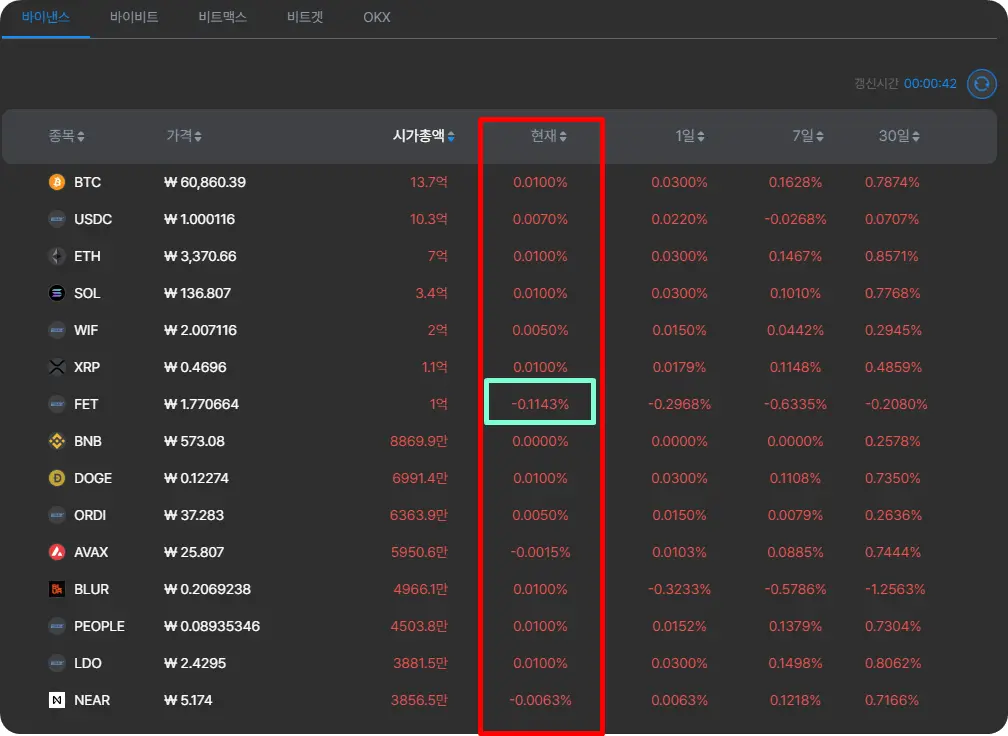Click the LDO 30-day rate 0.8062%
The width and height of the screenshot is (1008, 736).
pos(892,663)
